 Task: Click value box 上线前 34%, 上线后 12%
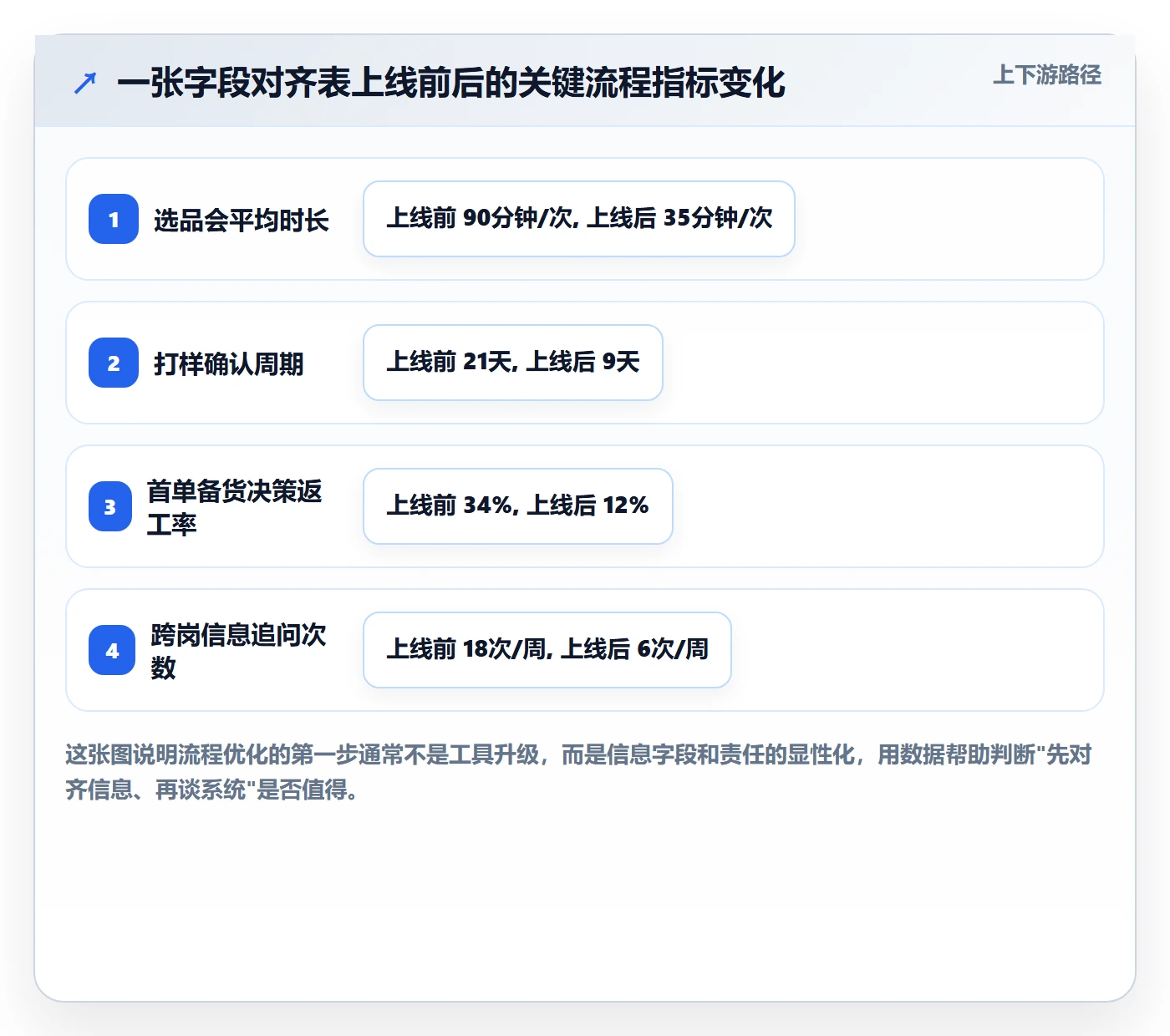click(518, 506)
